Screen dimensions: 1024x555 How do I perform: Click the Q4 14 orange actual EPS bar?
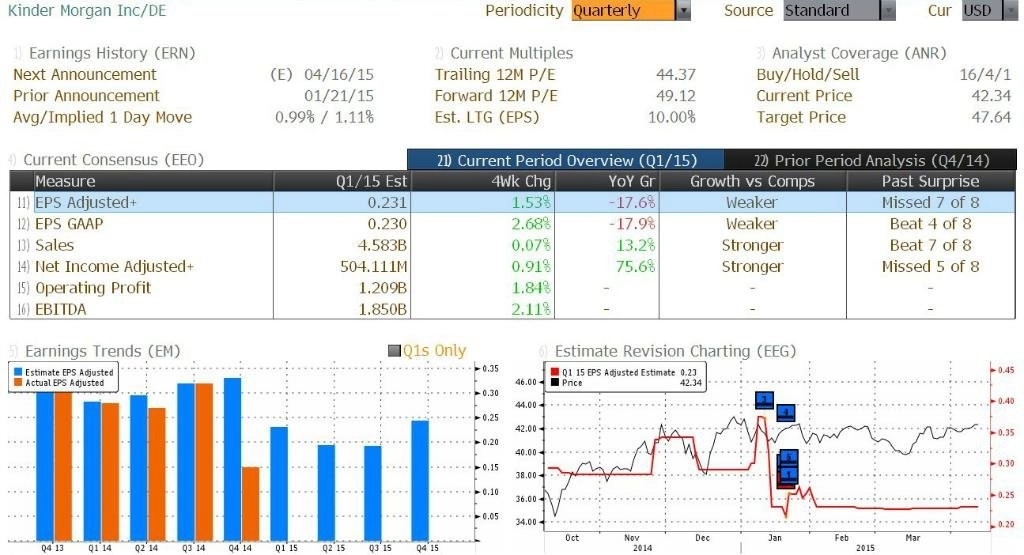click(250, 503)
